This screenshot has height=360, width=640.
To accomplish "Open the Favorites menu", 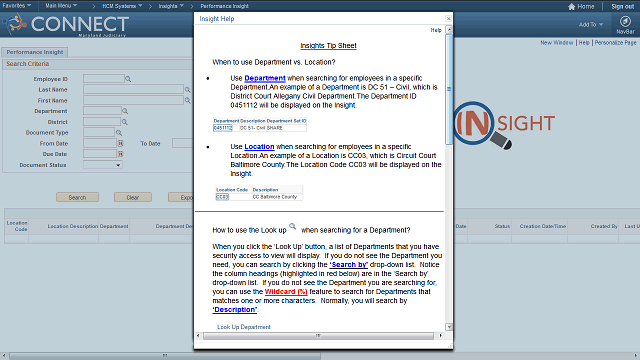I will [x=17, y=6].
